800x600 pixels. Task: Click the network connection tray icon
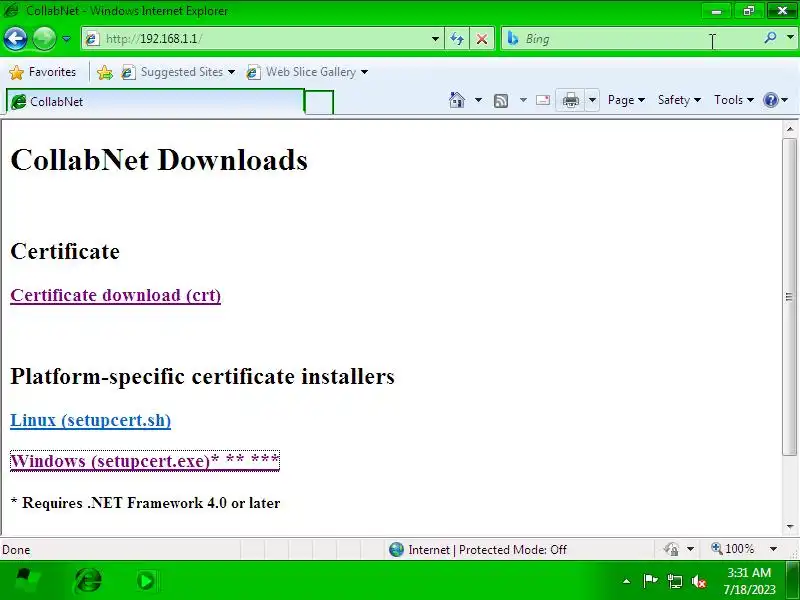click(674, 581)
